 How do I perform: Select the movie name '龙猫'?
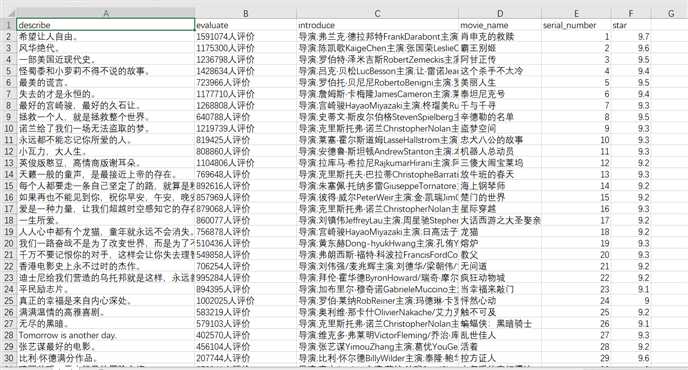coord(500,232)
